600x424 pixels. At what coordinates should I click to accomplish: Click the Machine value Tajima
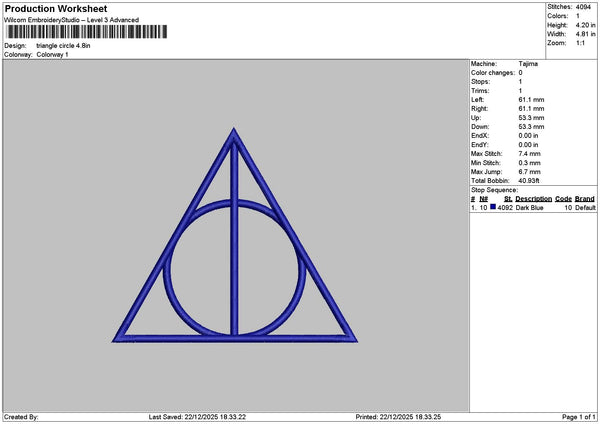point(528,64)
